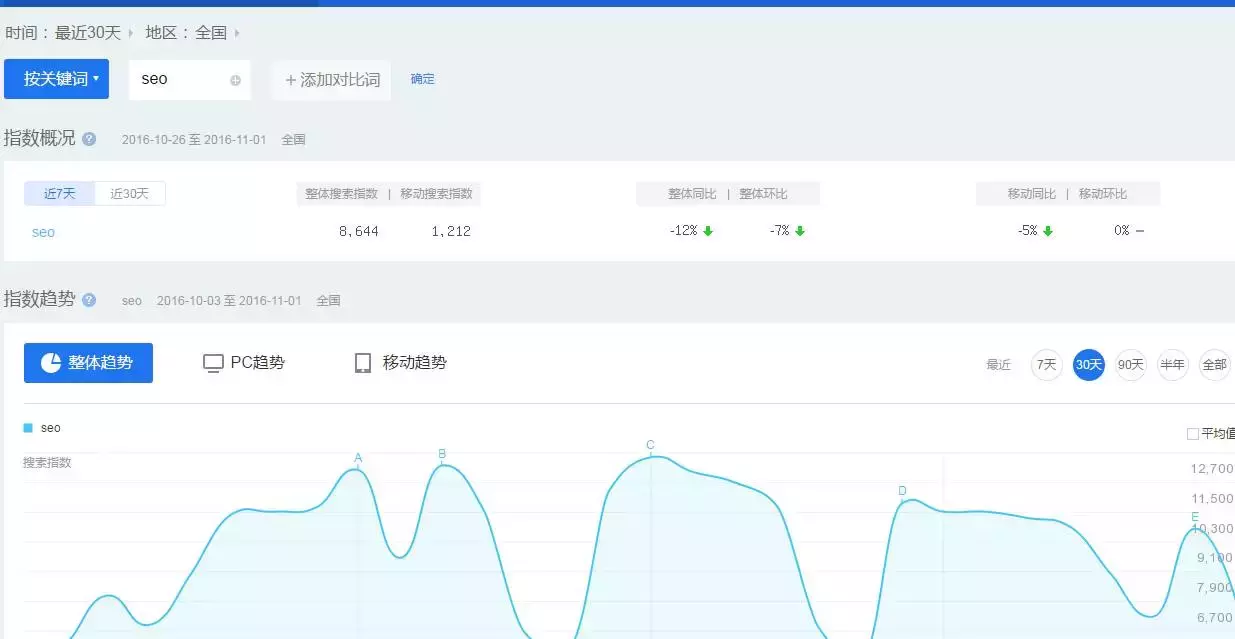Click the -7% month-over-month value
1235x639 pixels.
click(x=779, y=231)
